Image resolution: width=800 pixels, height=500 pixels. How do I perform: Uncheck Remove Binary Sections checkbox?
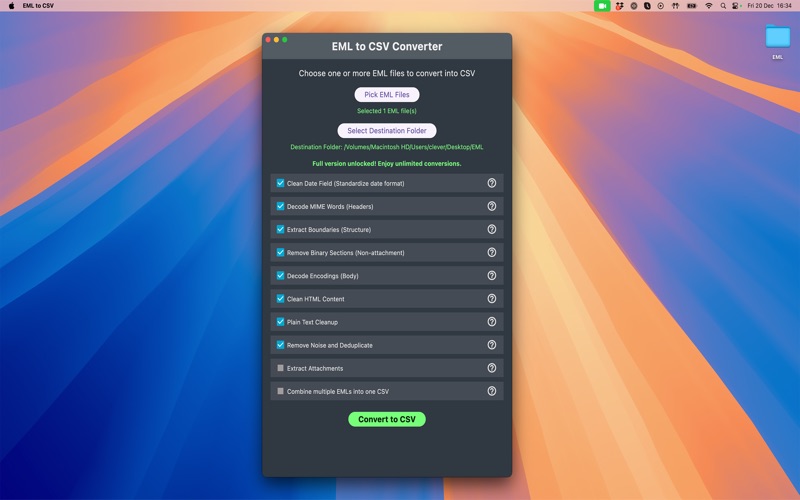pyautogui.click(x=280, y=253)
